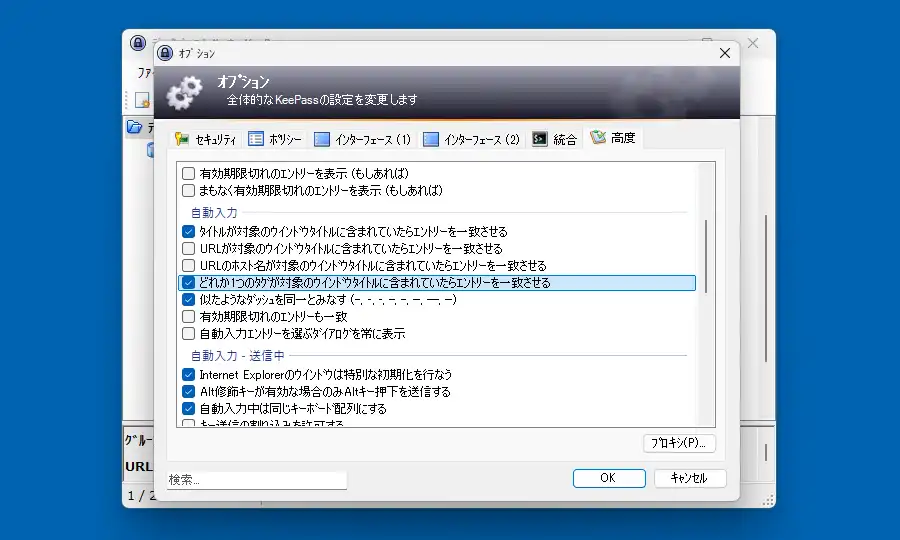
Task: Click the new database icon in the main window toolbar
Action: 142,100
